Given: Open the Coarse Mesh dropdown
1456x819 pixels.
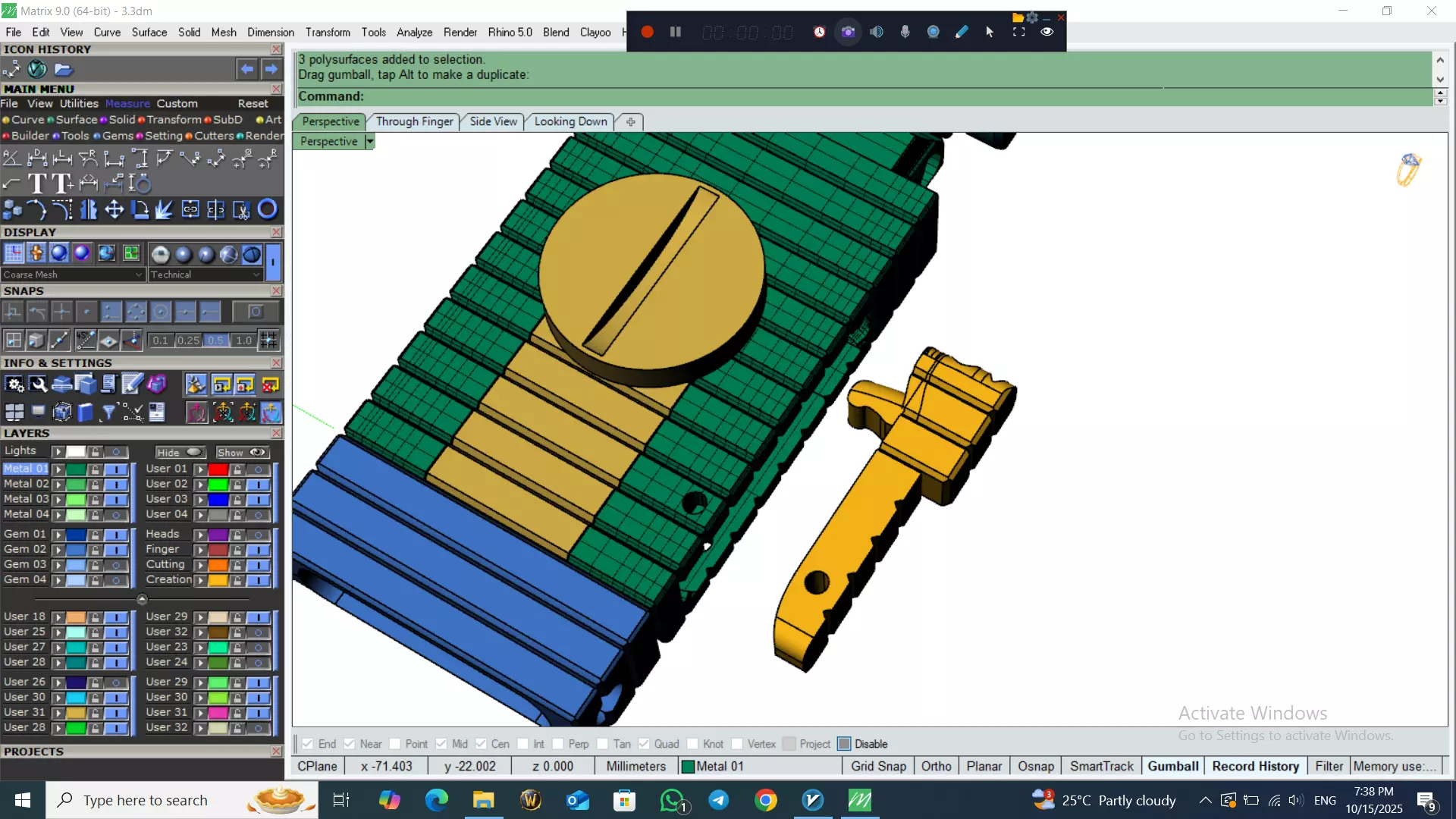Looking at the screenshot, I should pos(72,275).
